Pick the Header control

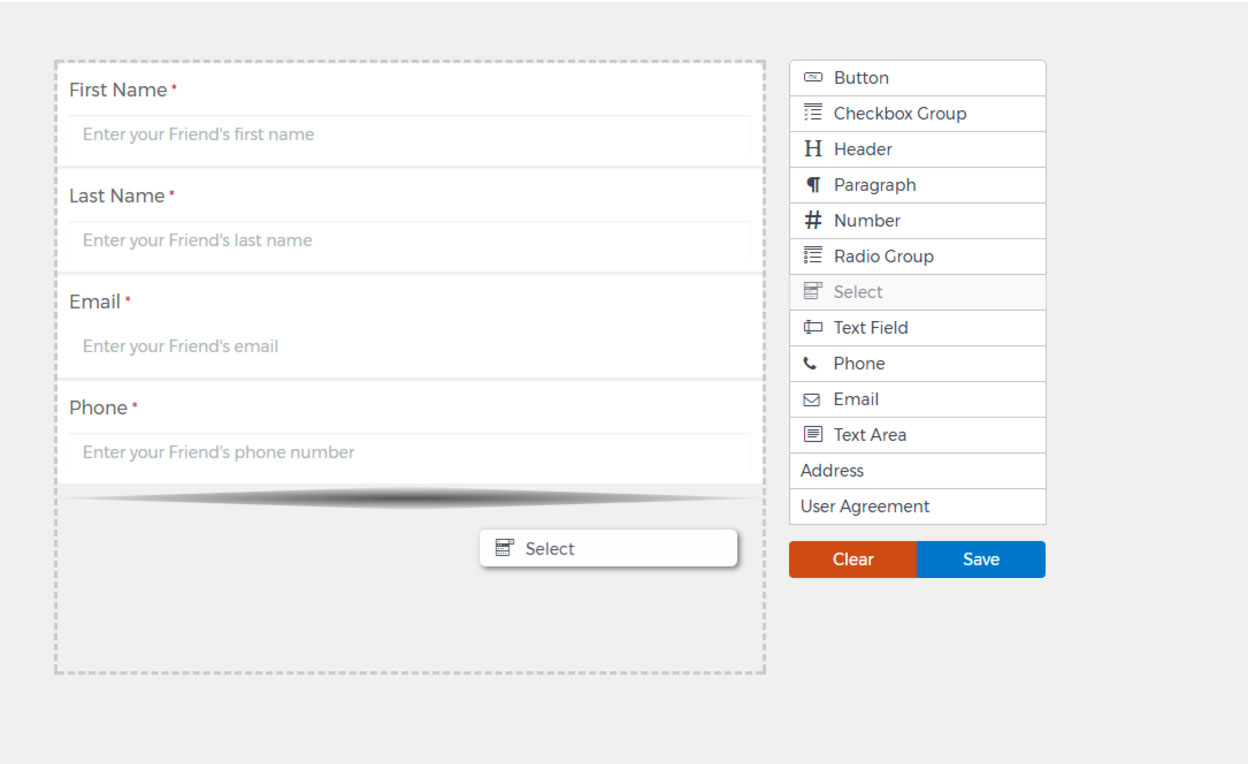(917, 149)
